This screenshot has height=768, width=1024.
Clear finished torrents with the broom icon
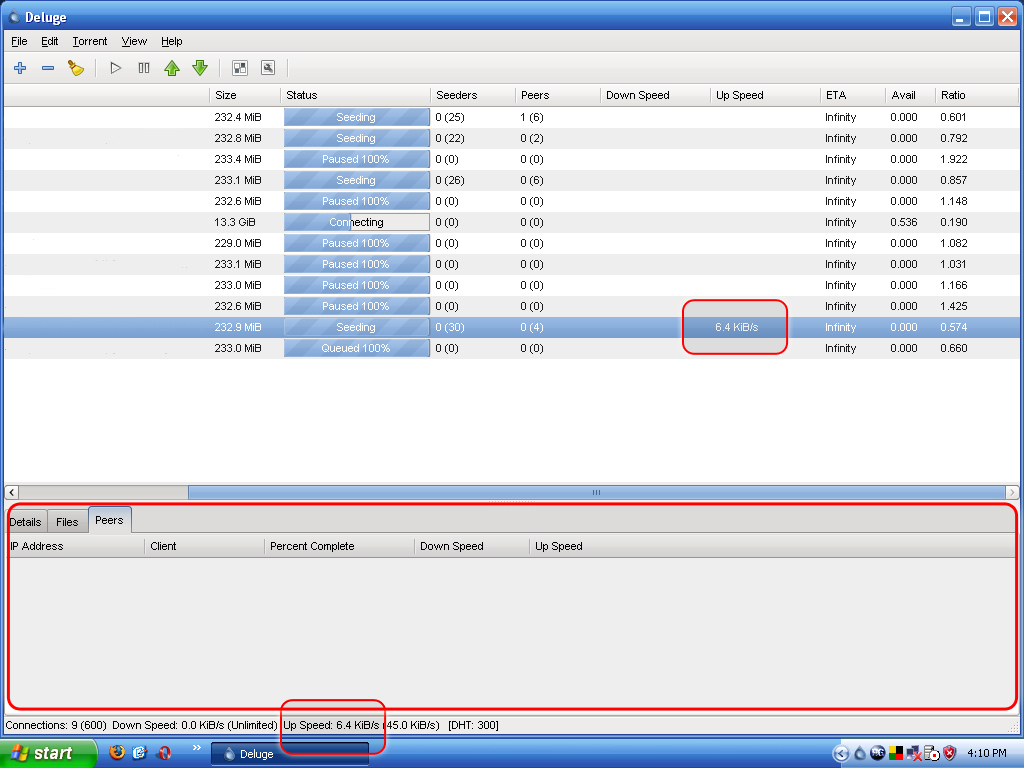76,68
